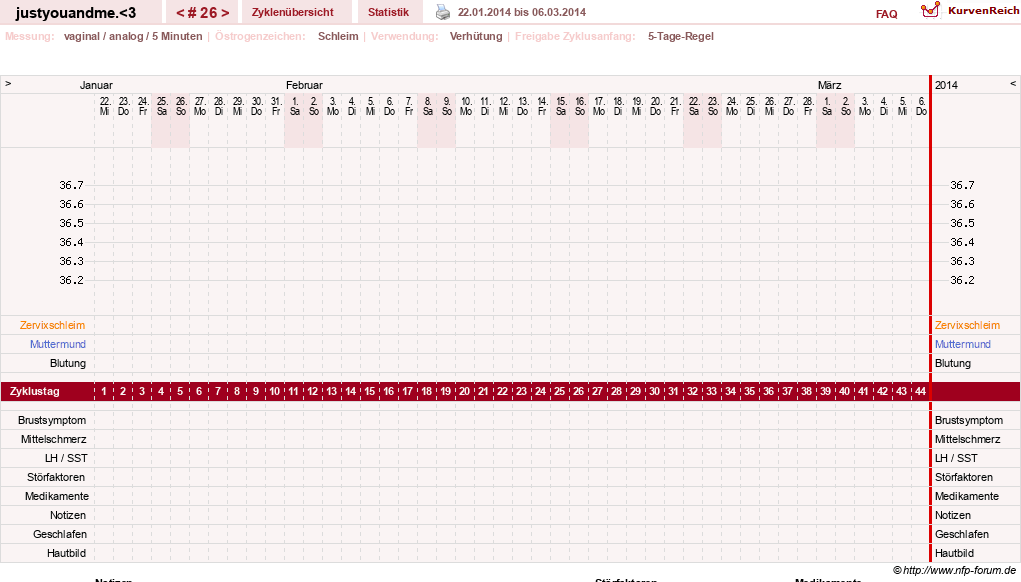Click the right Zervixschleim label

pos(967,325)
